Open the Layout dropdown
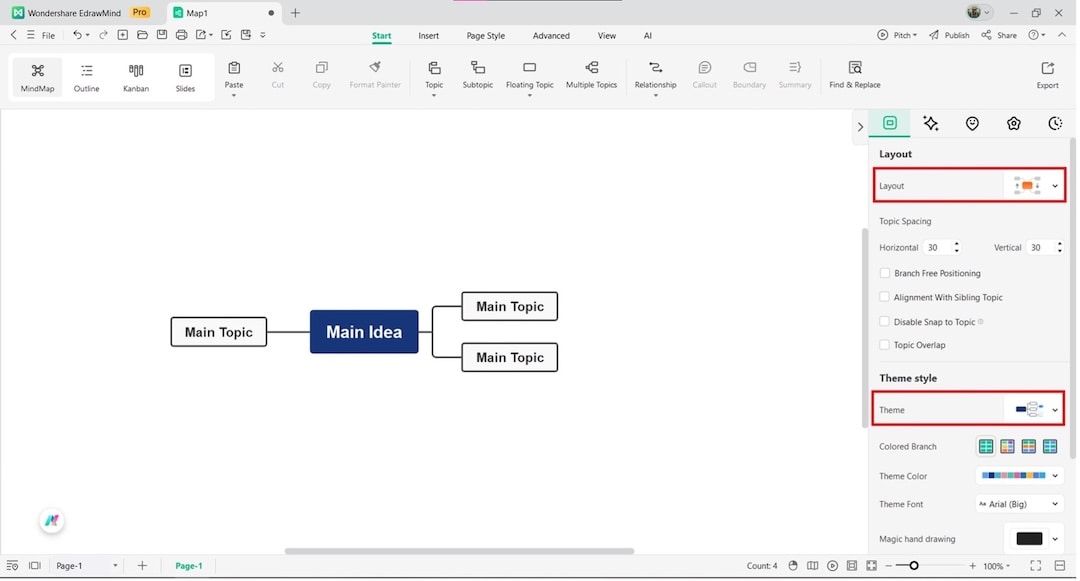Screen dimensions: 1080x581 point(1055,185)
